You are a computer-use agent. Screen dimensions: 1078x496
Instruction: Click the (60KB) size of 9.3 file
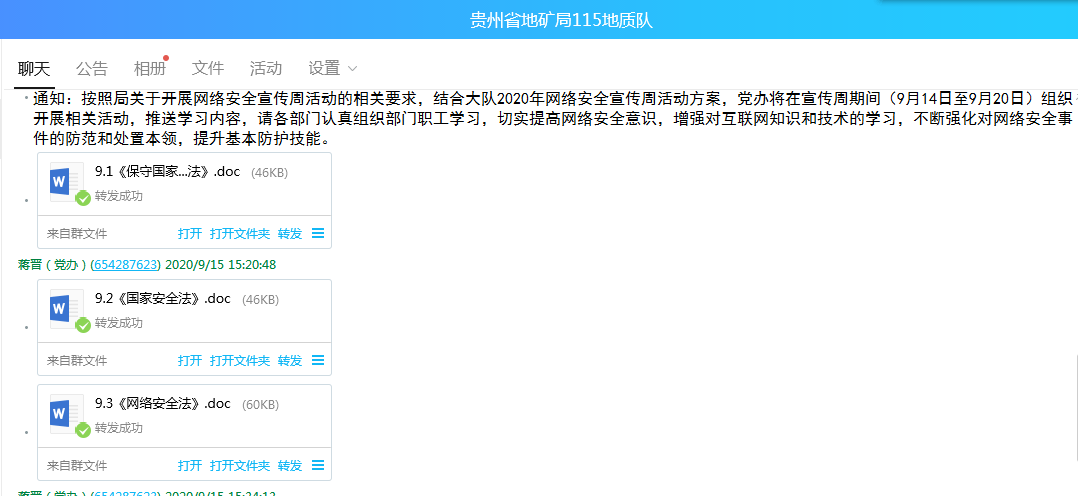pos(261,405)
